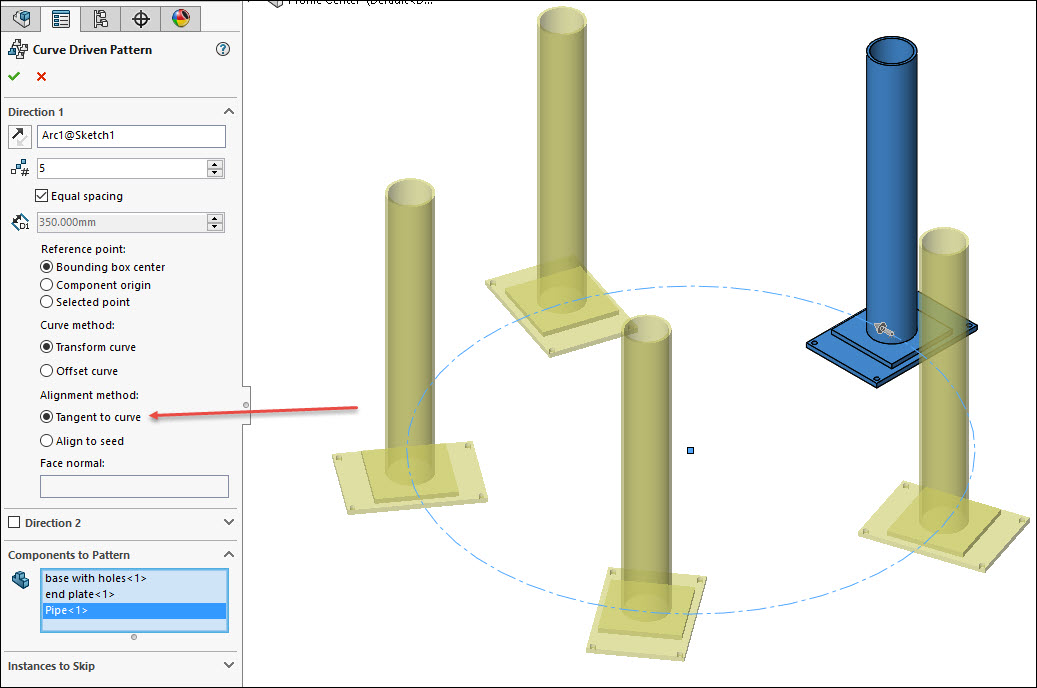Click the blue seed pipe component
Screen dimensions: 1037x688
892,192
